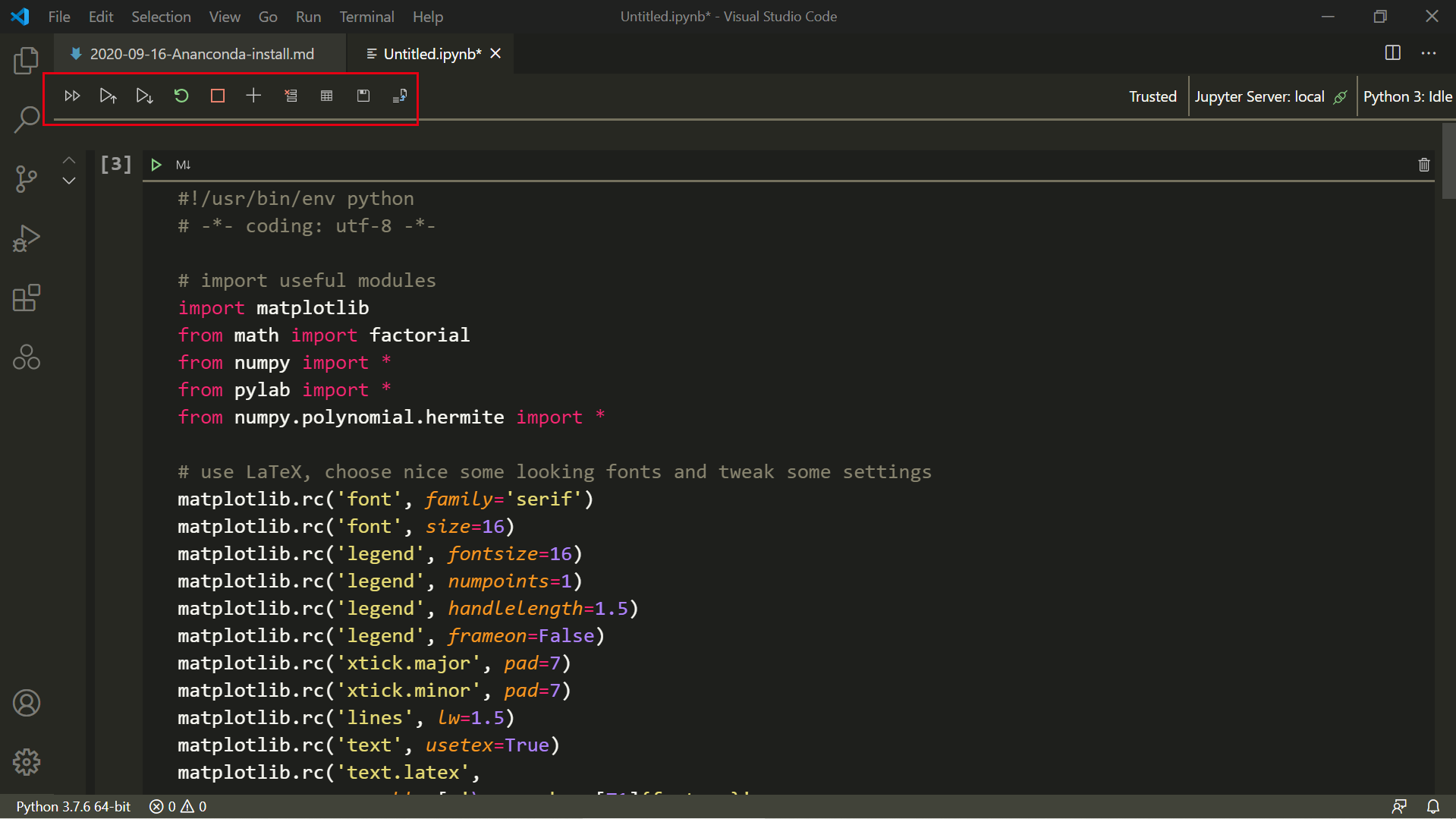Viewport: 1456px width, 819px height.
Task: Open the Run menu
Action: point(308,17)
